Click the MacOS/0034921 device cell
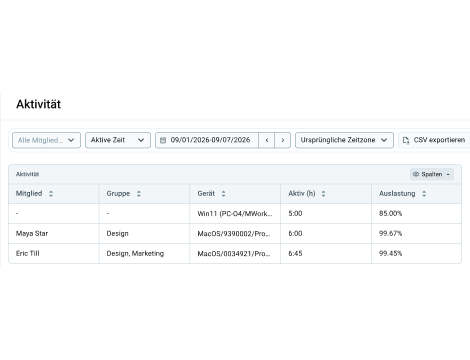470x360 pixels. (x=235, y=253)
